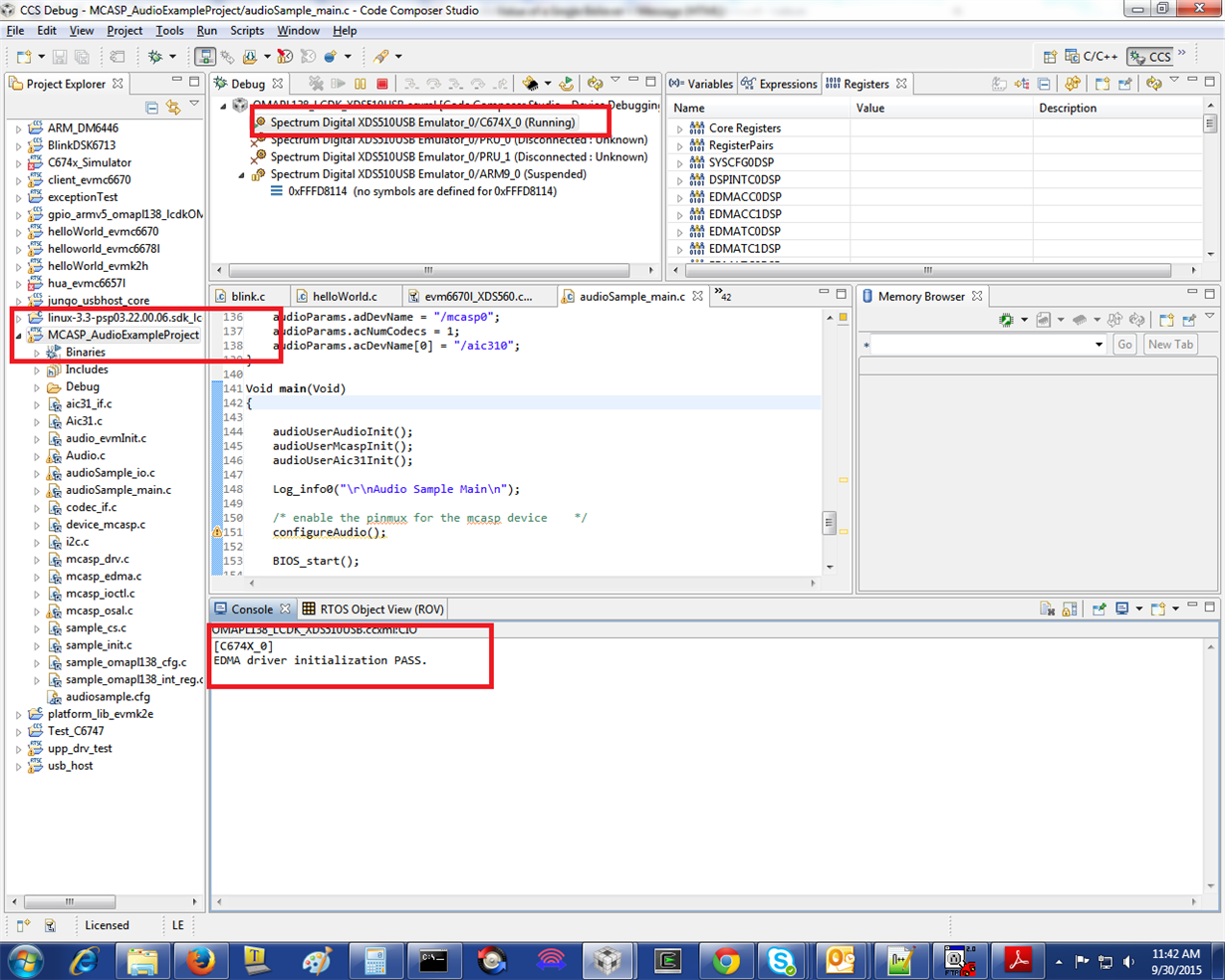The width and height of the screenshot is (1225, 980).
Task: Select the mcasp_drv.c file in Project Explorer
Action: [x=97, y=559]
